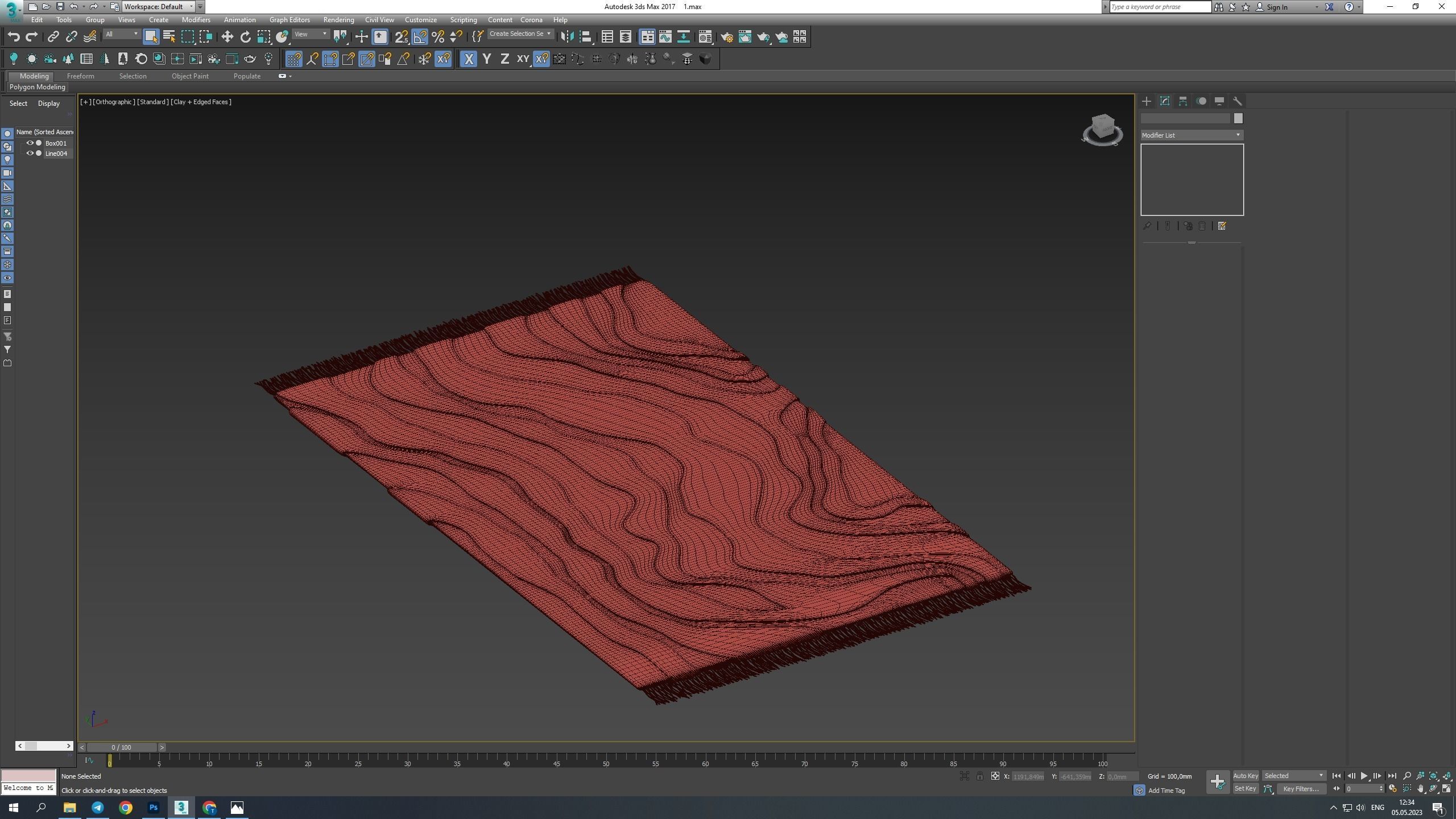Click the time slider 0 / 100 thumb
The height and width of the screenshot is (819, 1456).
(122, 747)
